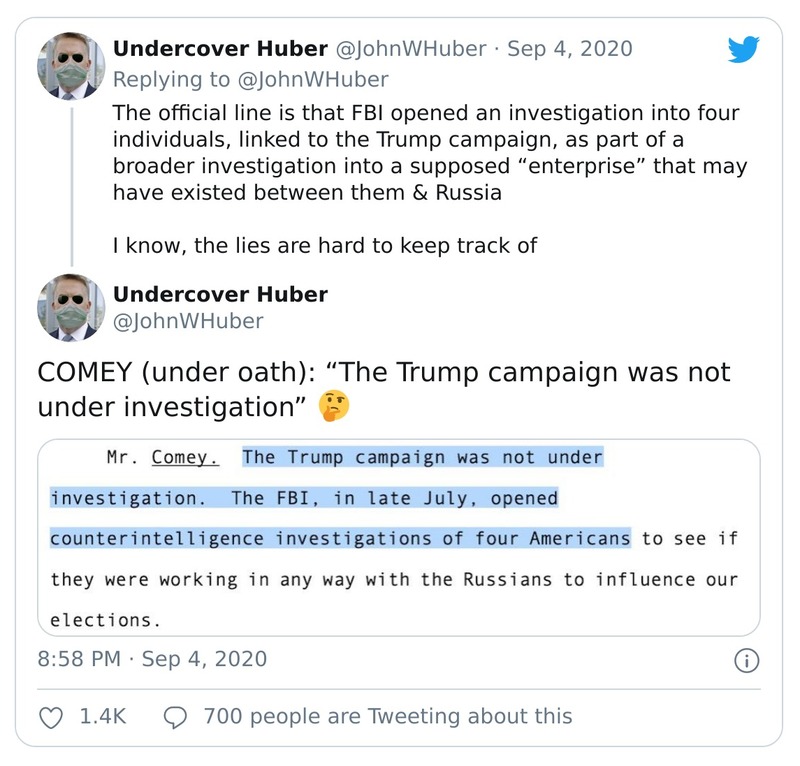The image size is (800, 766).
Task: Open "700 people are Tweeting about this"
Action: 387,716
